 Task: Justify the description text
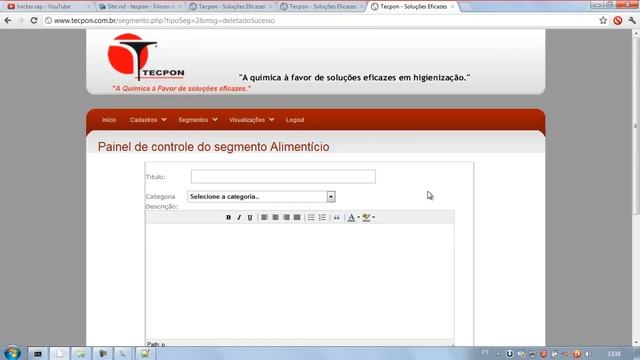[x=297, y=218]
